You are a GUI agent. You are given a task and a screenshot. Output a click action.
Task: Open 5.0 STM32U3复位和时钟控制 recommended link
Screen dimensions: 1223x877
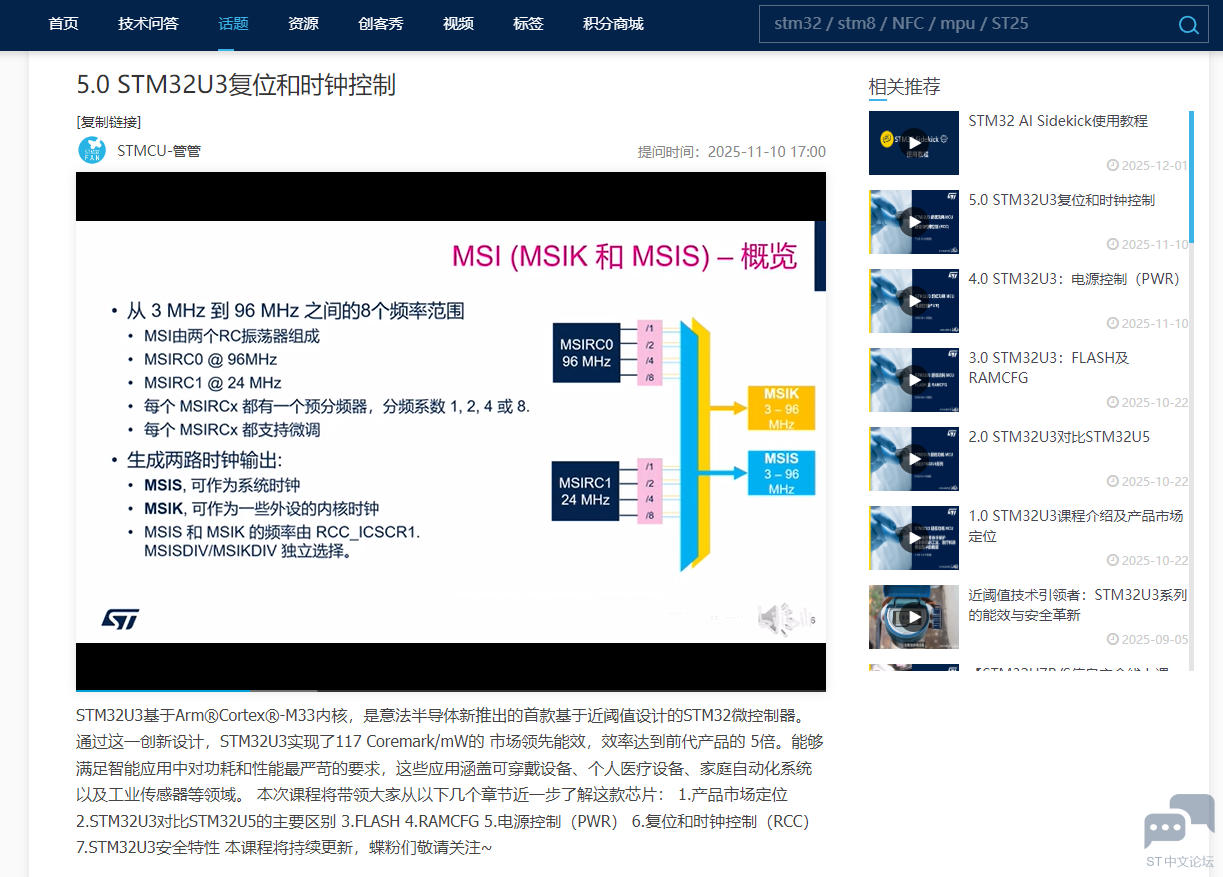(1062, 200)
